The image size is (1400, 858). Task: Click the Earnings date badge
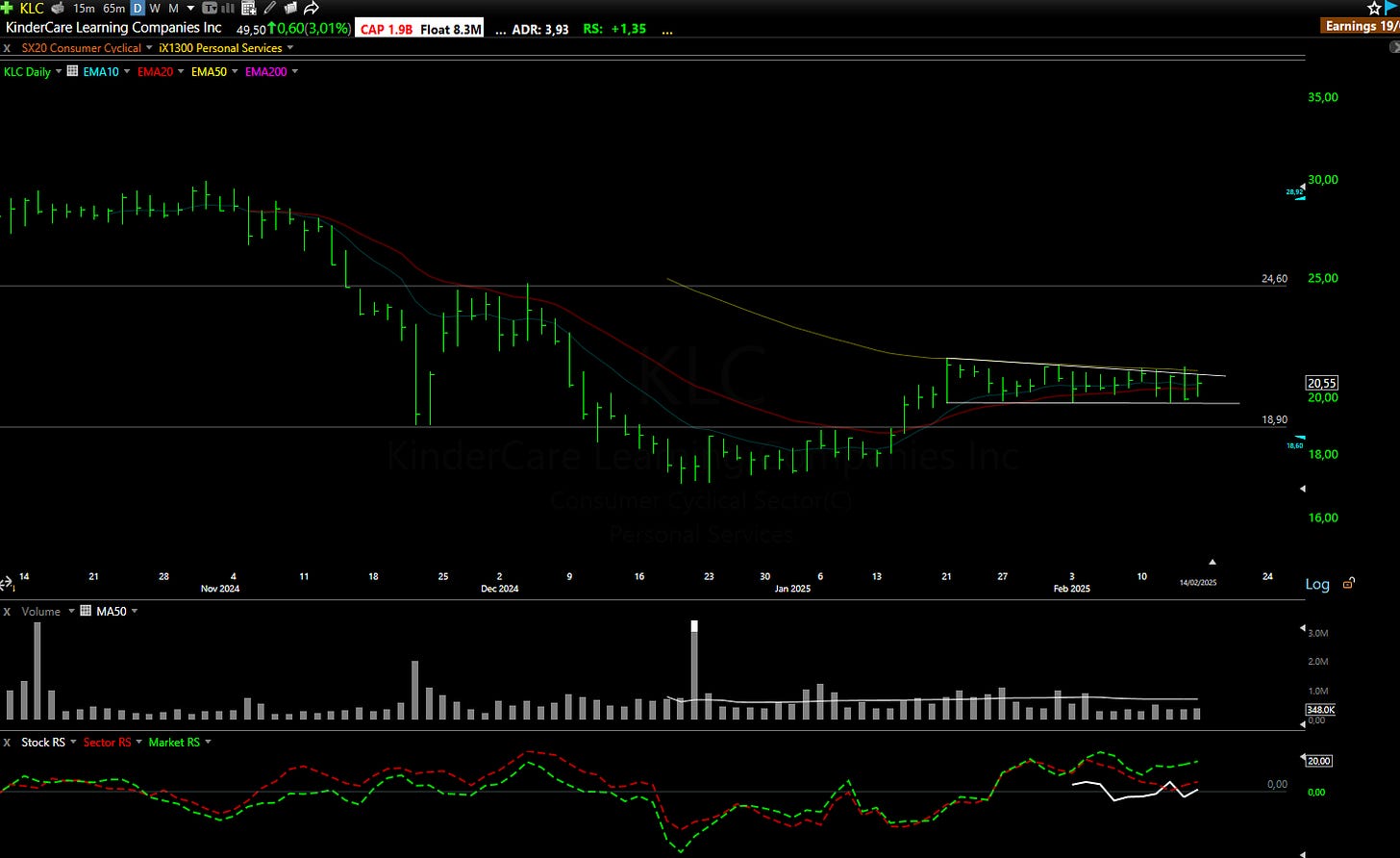[1362, 26]
